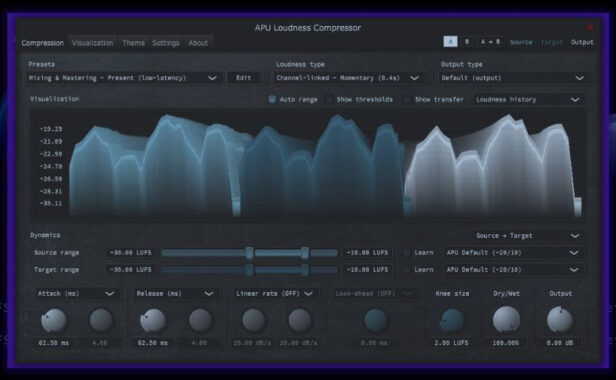This screenshot has width=616, height=380.
Task: Click the -19.29 loudness axis label
Action: 51,129
